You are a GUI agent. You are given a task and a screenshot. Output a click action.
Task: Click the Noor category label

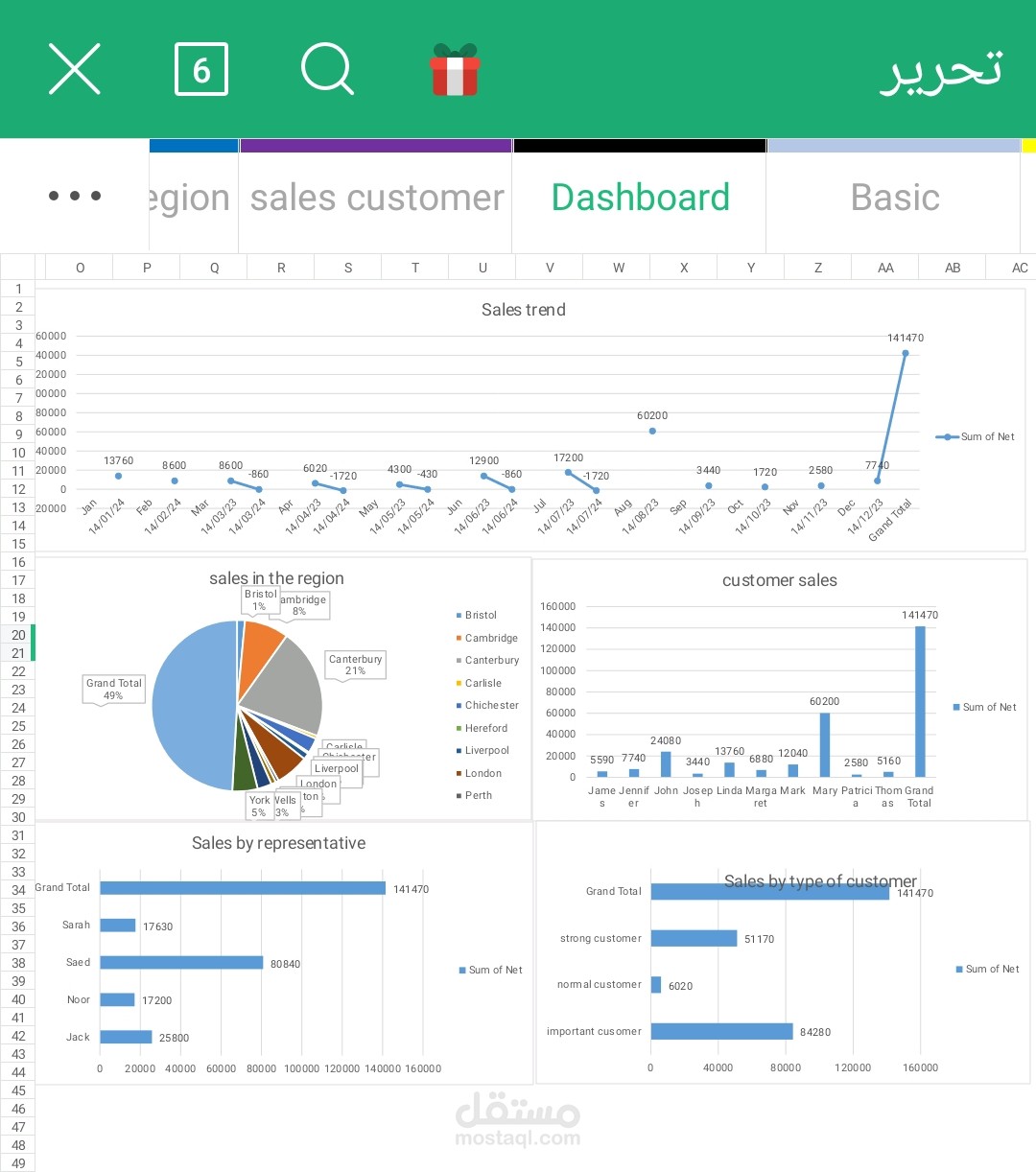(79, 999)
